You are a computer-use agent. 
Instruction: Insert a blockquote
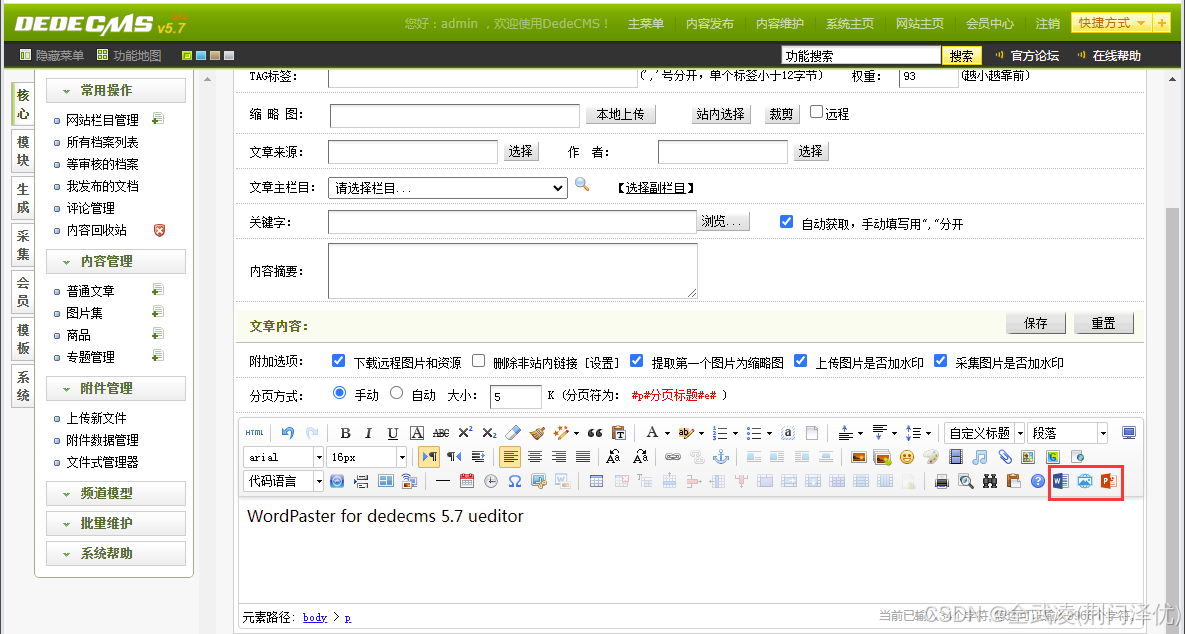[x=595, y=433]
